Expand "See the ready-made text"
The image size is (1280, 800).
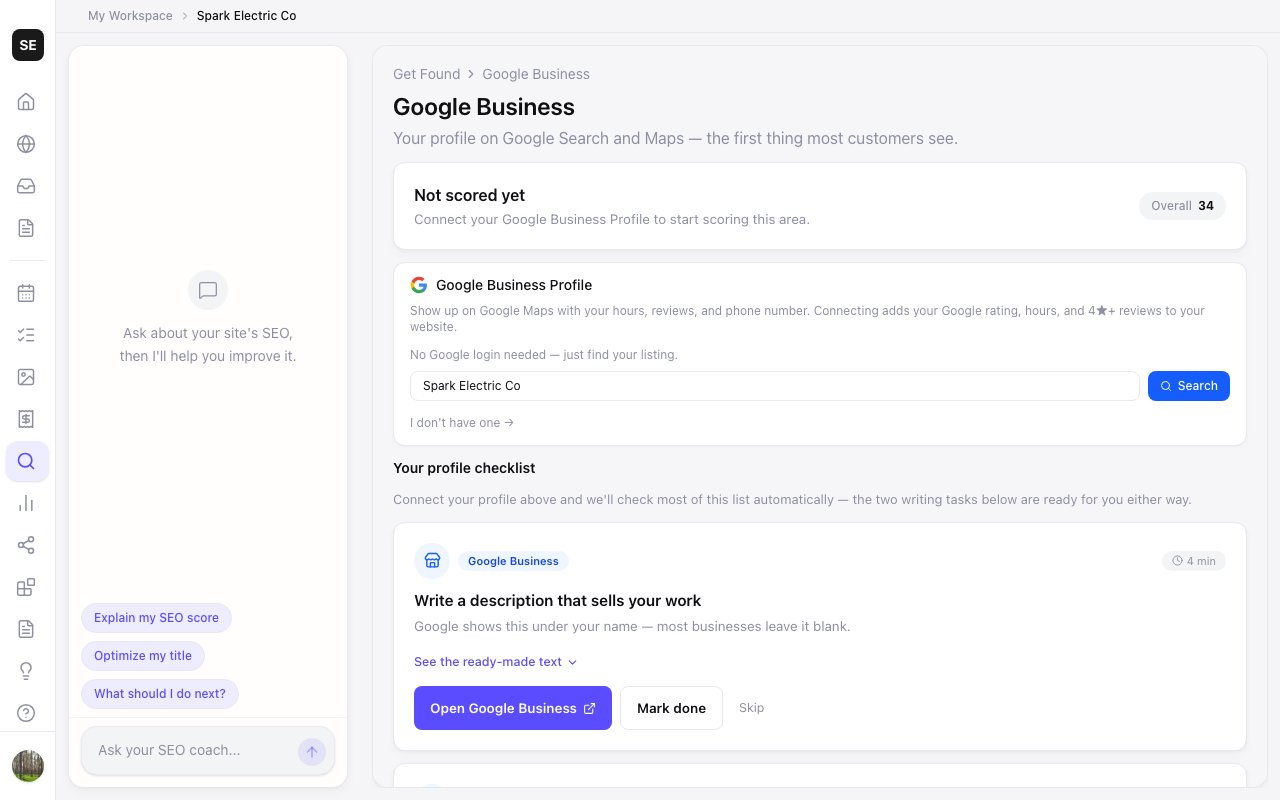tap(496, 662)
